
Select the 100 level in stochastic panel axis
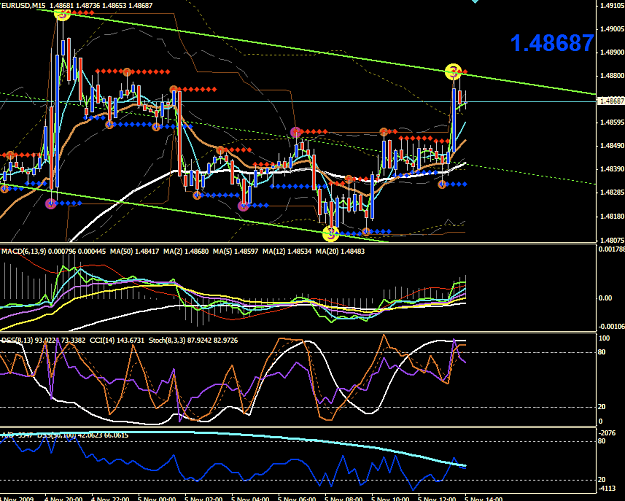pyautogui.click(x=605, y=338)
